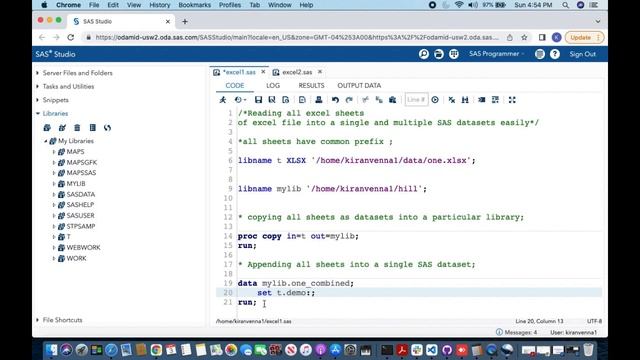Save the program with the disk icon

click(x=258, y=100)
